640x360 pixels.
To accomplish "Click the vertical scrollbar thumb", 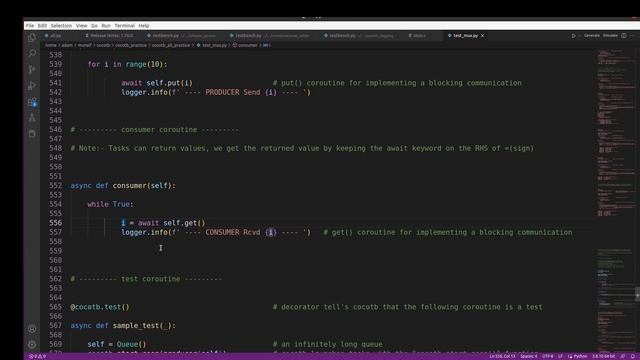I will tap(638, 294).
